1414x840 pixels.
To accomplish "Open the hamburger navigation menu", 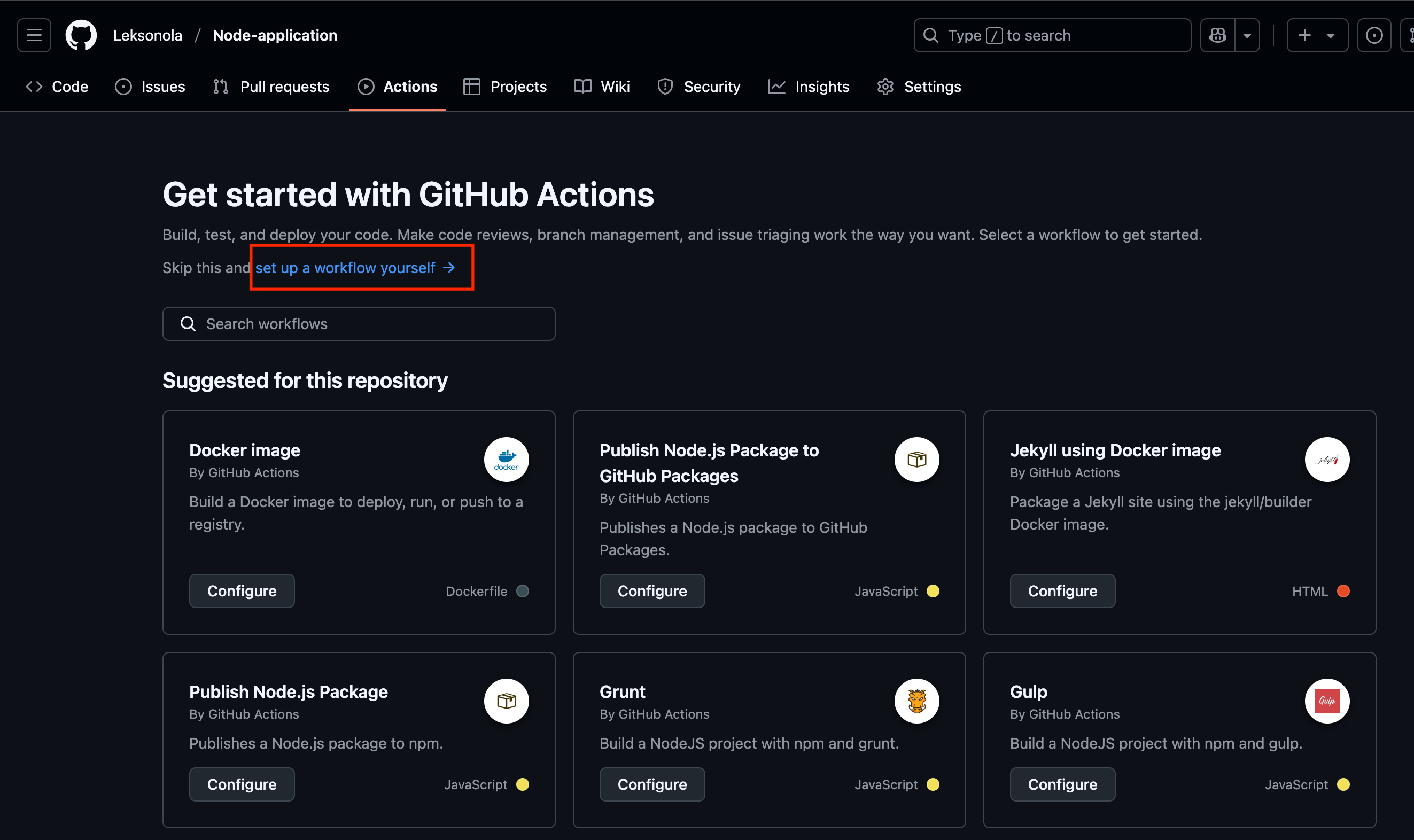I will click(x=34, y=35).
